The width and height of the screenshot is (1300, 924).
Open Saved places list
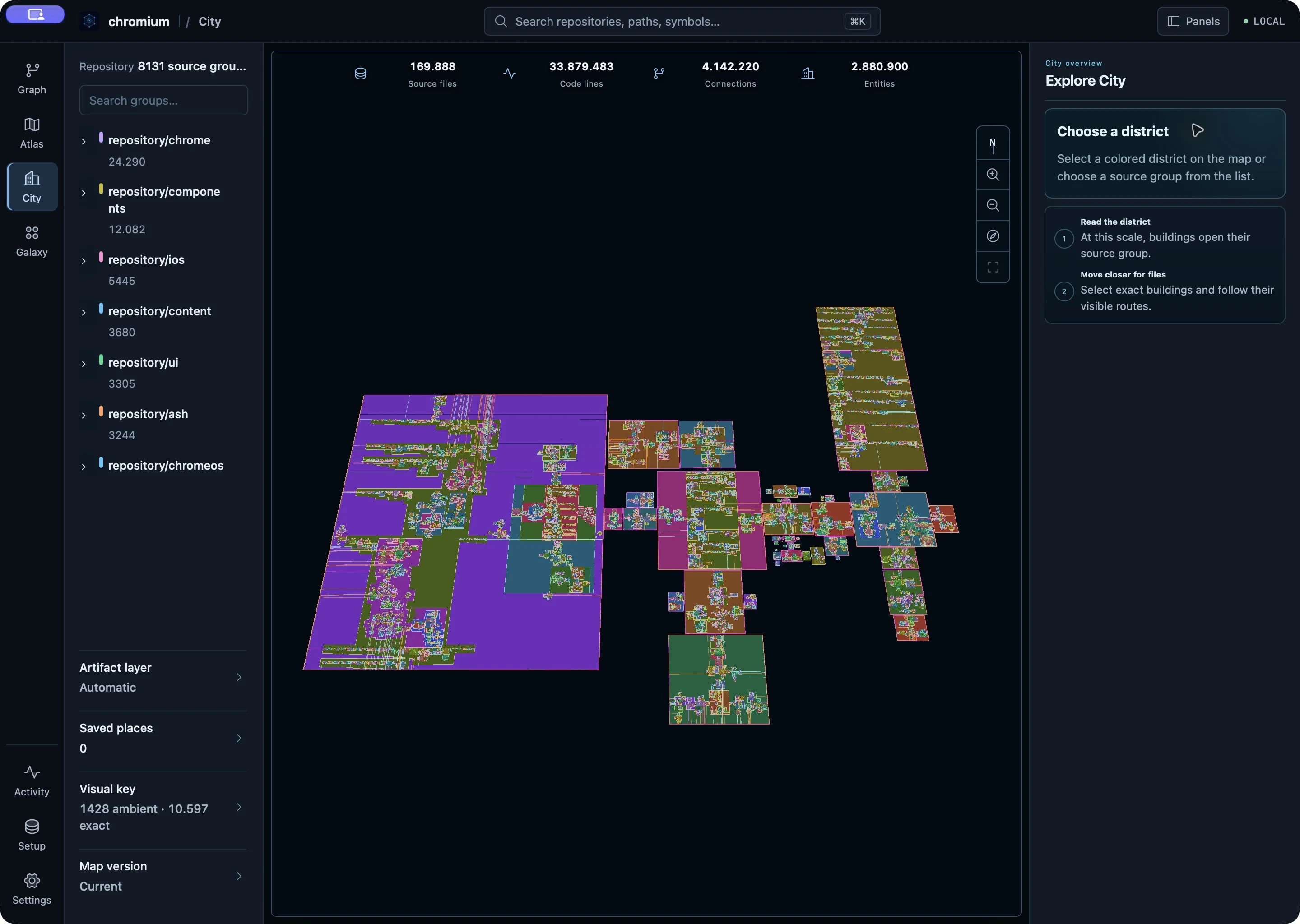(163, 738)
